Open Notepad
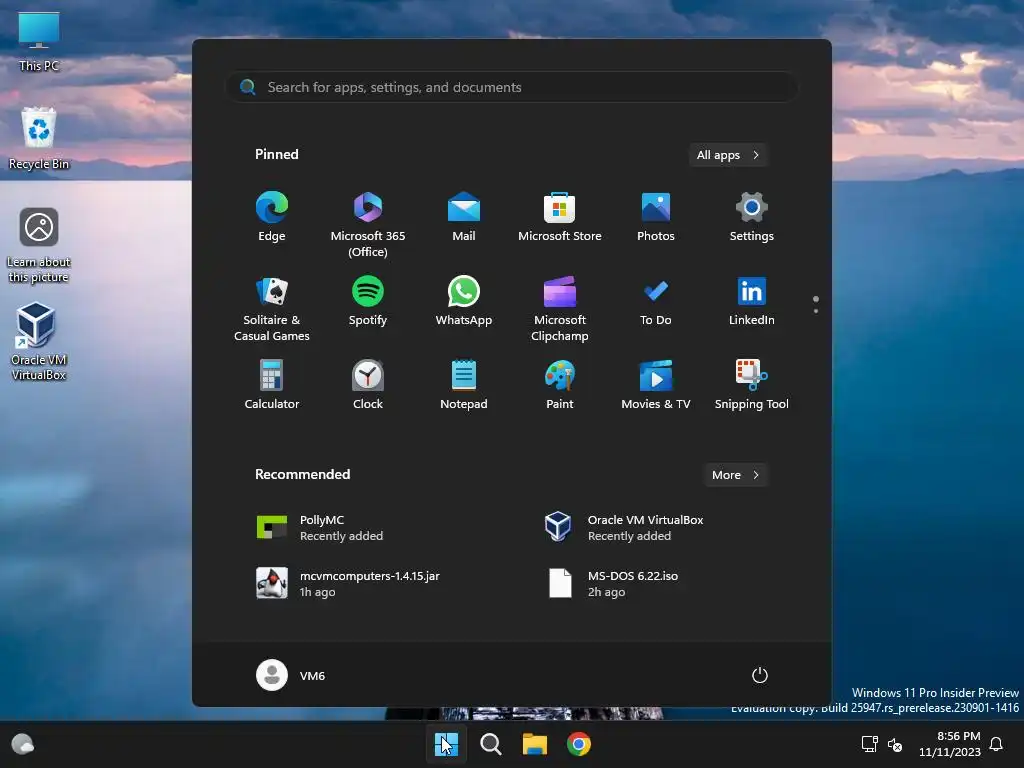Image resolution: width=1024 pixels, height=768 pixels. (x=464, y=385)
